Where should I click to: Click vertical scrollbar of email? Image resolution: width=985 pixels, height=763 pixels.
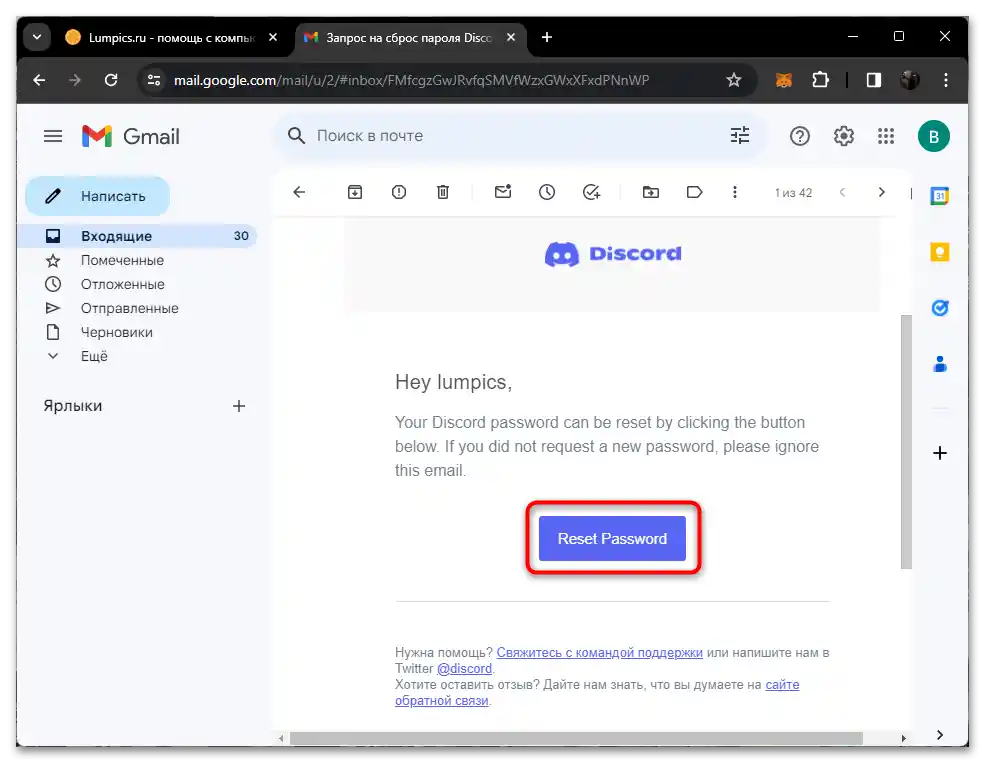[x=906, y=441]
